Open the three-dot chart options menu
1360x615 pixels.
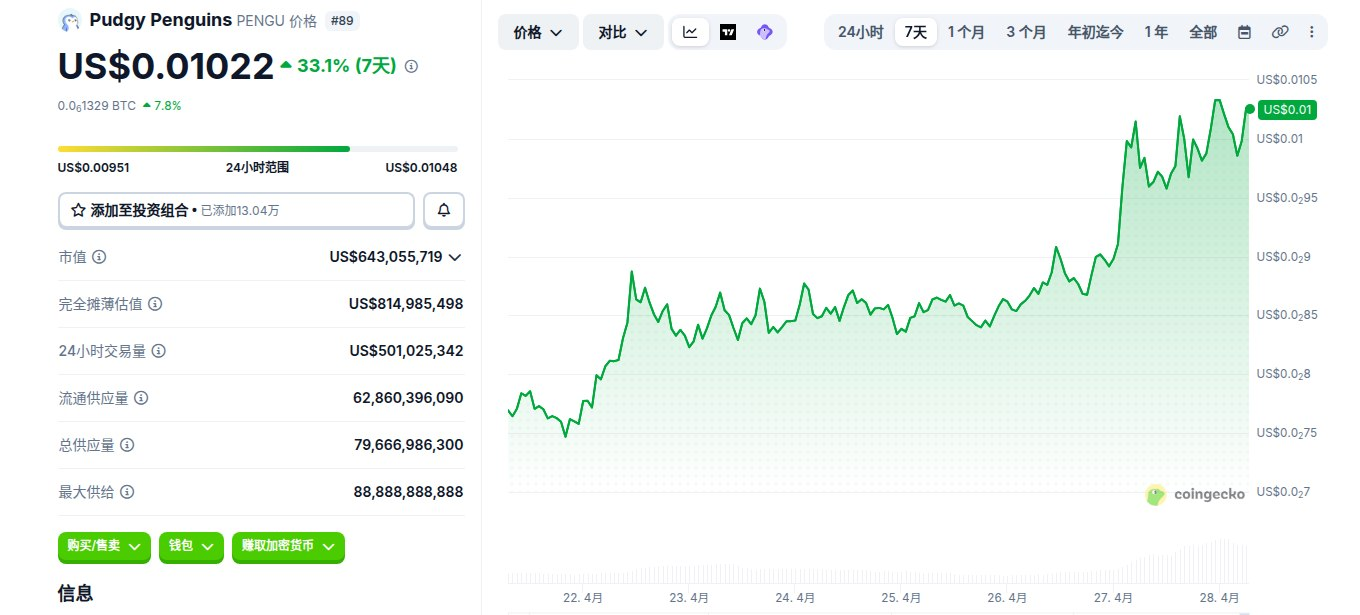click(1312, 32)
